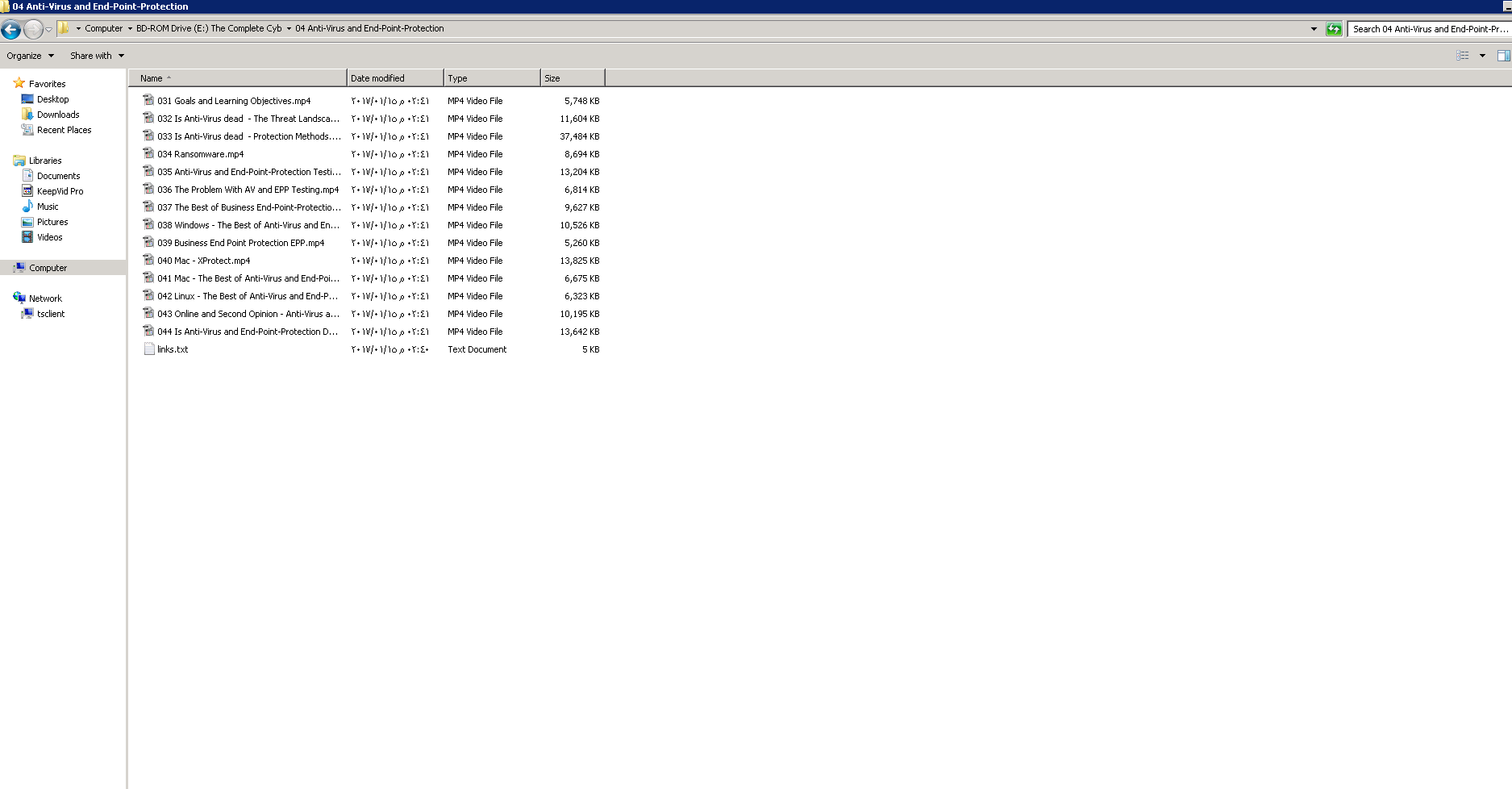Image resolution: width=1512 pixels, height=789 pixels.
Task: Open the Share with dropdown menu
Action: [97, 56]
